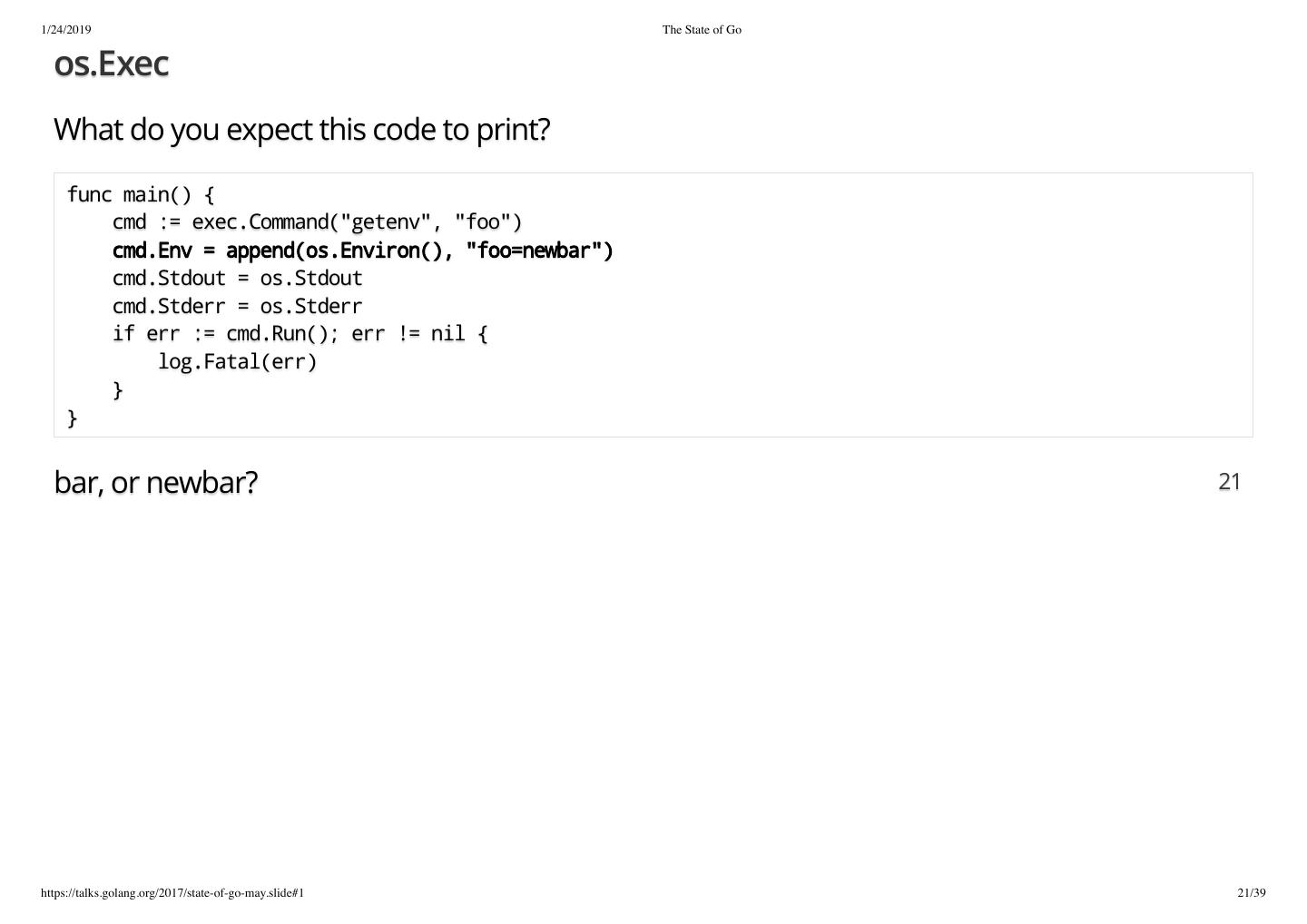Click the "cmd.Stderr = os.Stderr" line

(x=237, y=307)
